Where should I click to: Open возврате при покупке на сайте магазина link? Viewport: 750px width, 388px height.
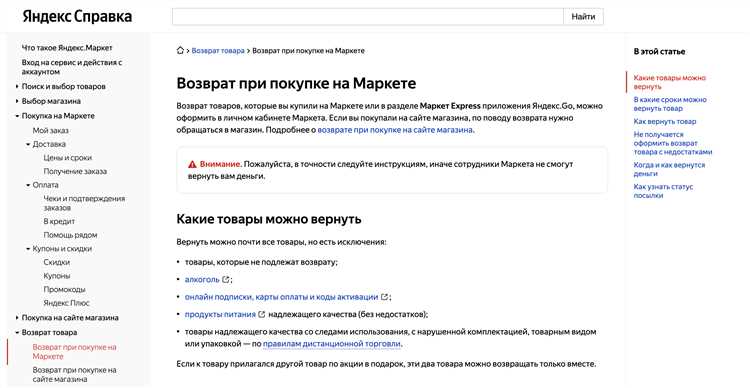click(x=395, y=130)
